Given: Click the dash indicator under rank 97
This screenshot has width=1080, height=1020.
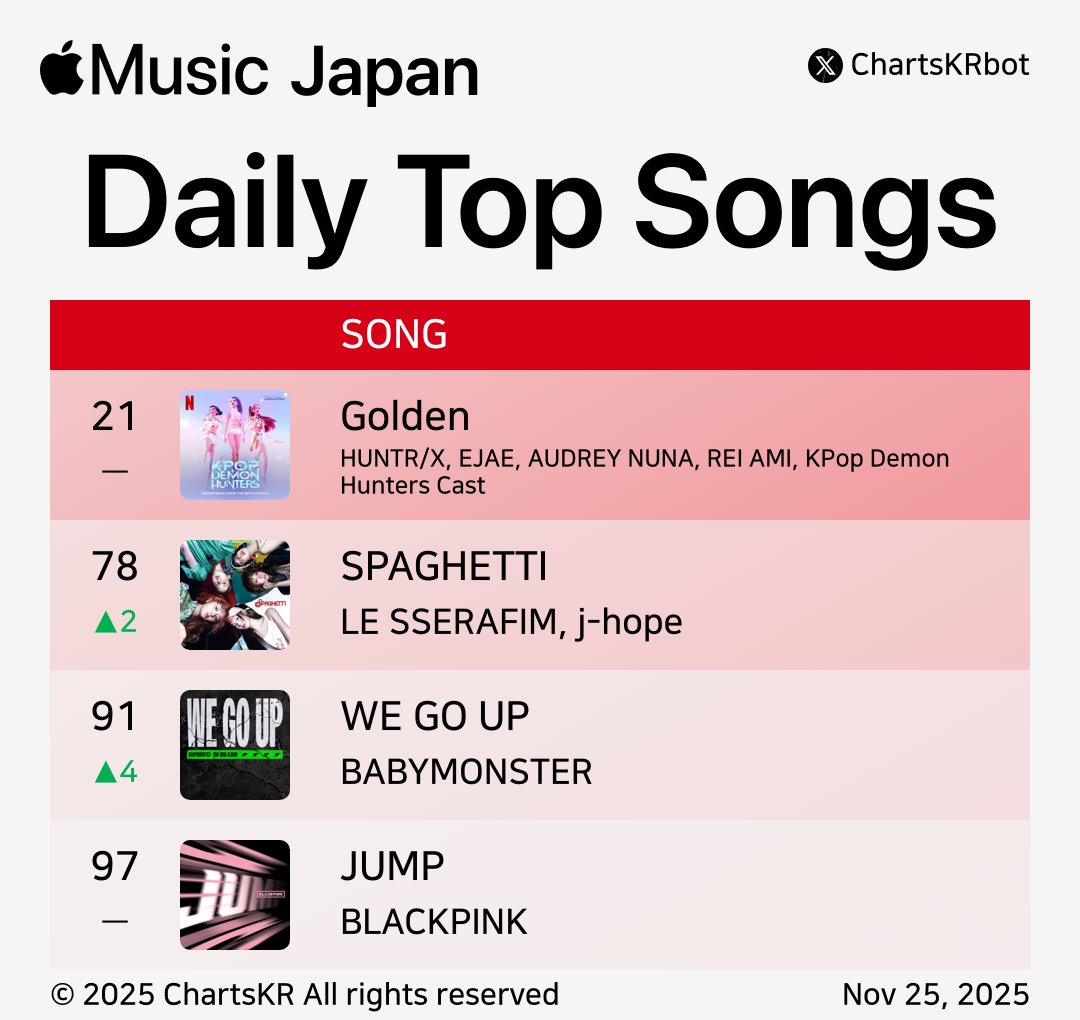Looking at the screenshot, I should point(115,920).
